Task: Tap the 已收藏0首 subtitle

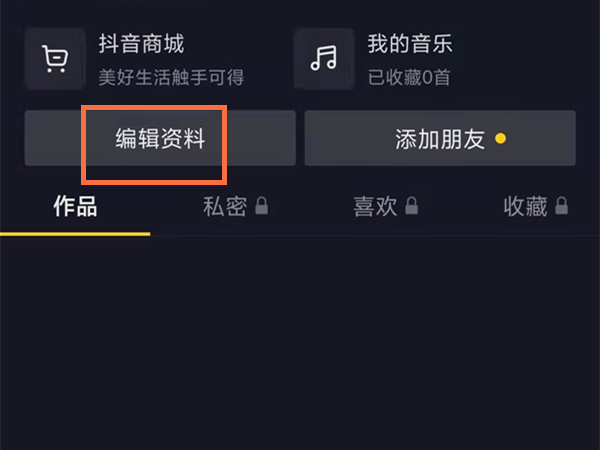Action: click(x=409, y=77)
